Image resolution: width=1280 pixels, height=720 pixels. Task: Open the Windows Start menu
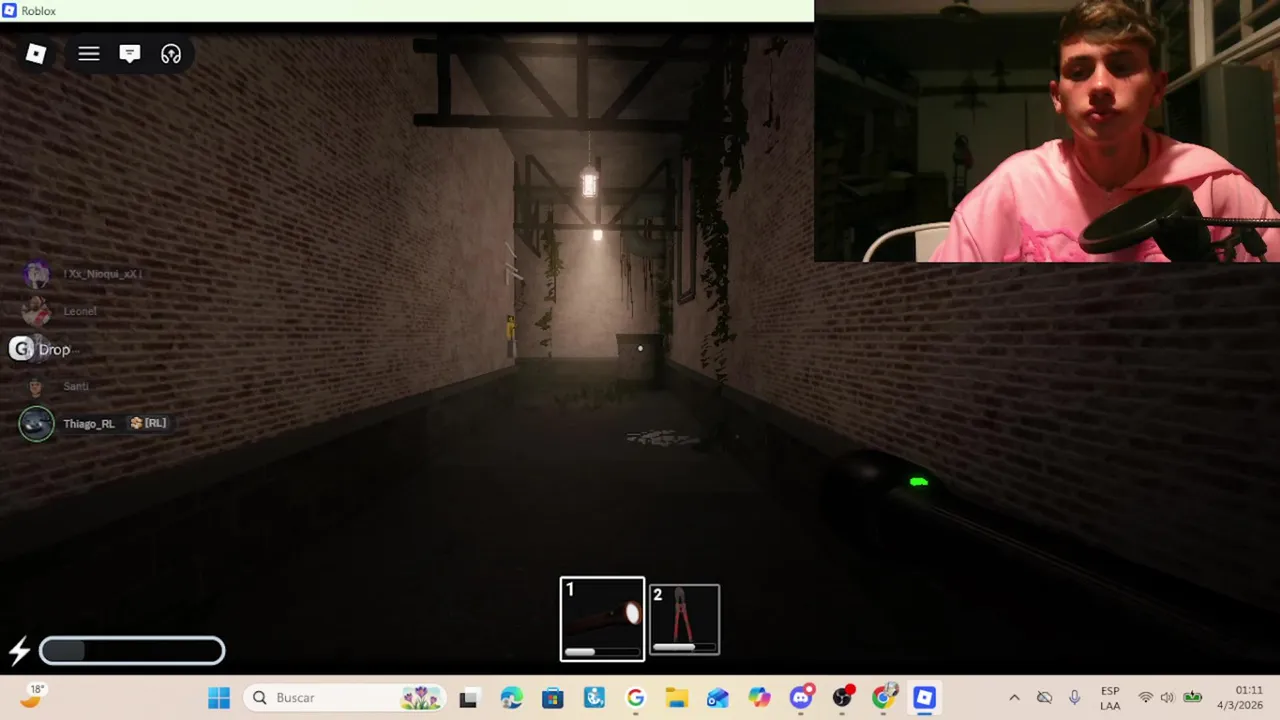[x=219, y=698]
